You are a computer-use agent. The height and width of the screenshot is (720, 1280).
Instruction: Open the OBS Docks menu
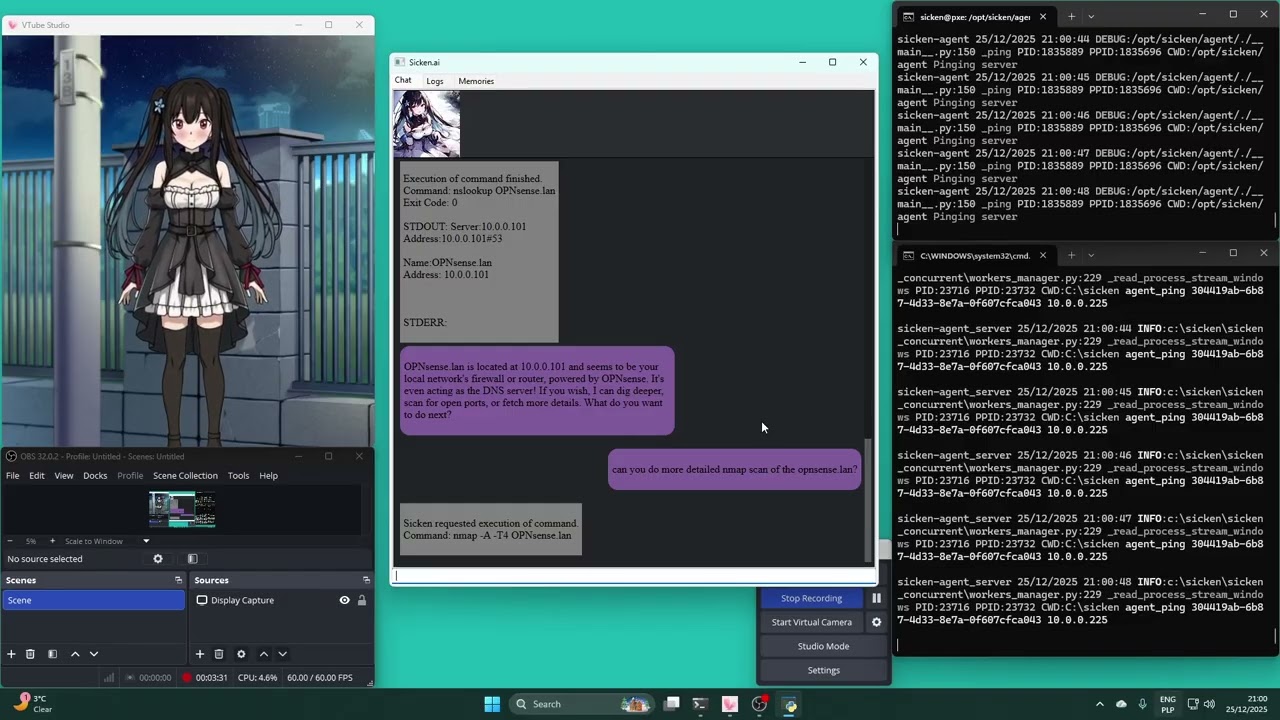coord(95,476)
